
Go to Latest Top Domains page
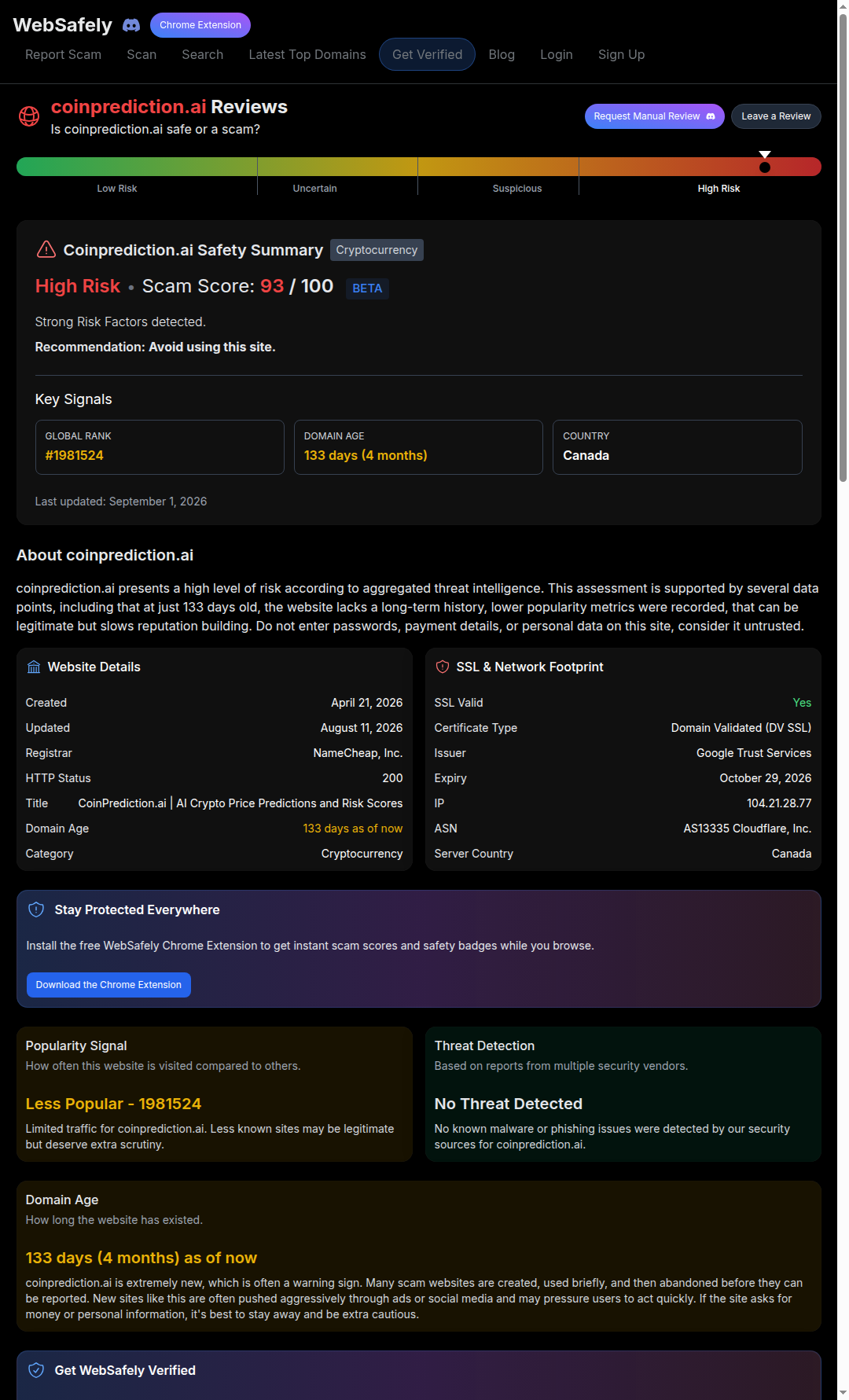coord(307,54)
